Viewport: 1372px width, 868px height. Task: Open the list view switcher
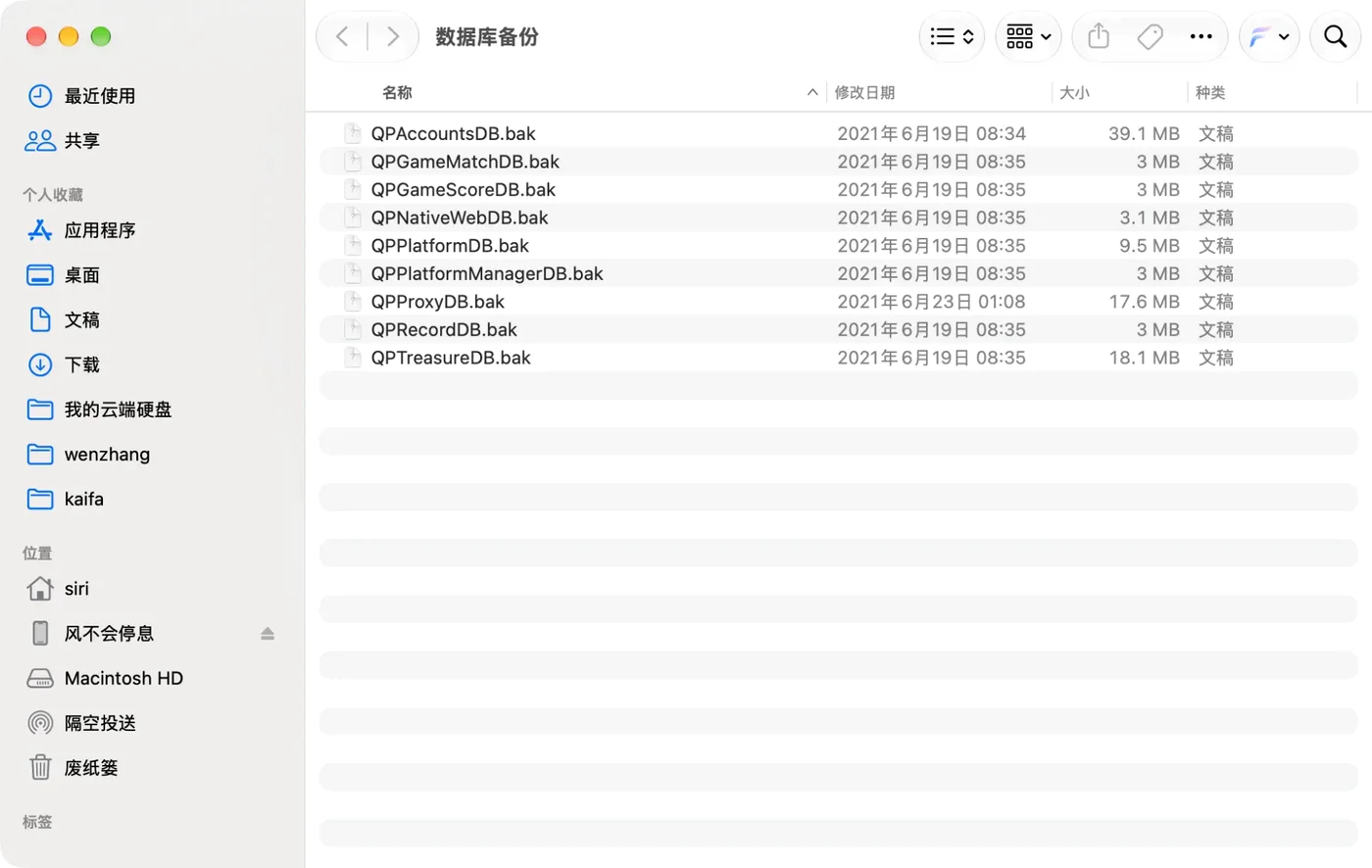click(x=952, y=37)
